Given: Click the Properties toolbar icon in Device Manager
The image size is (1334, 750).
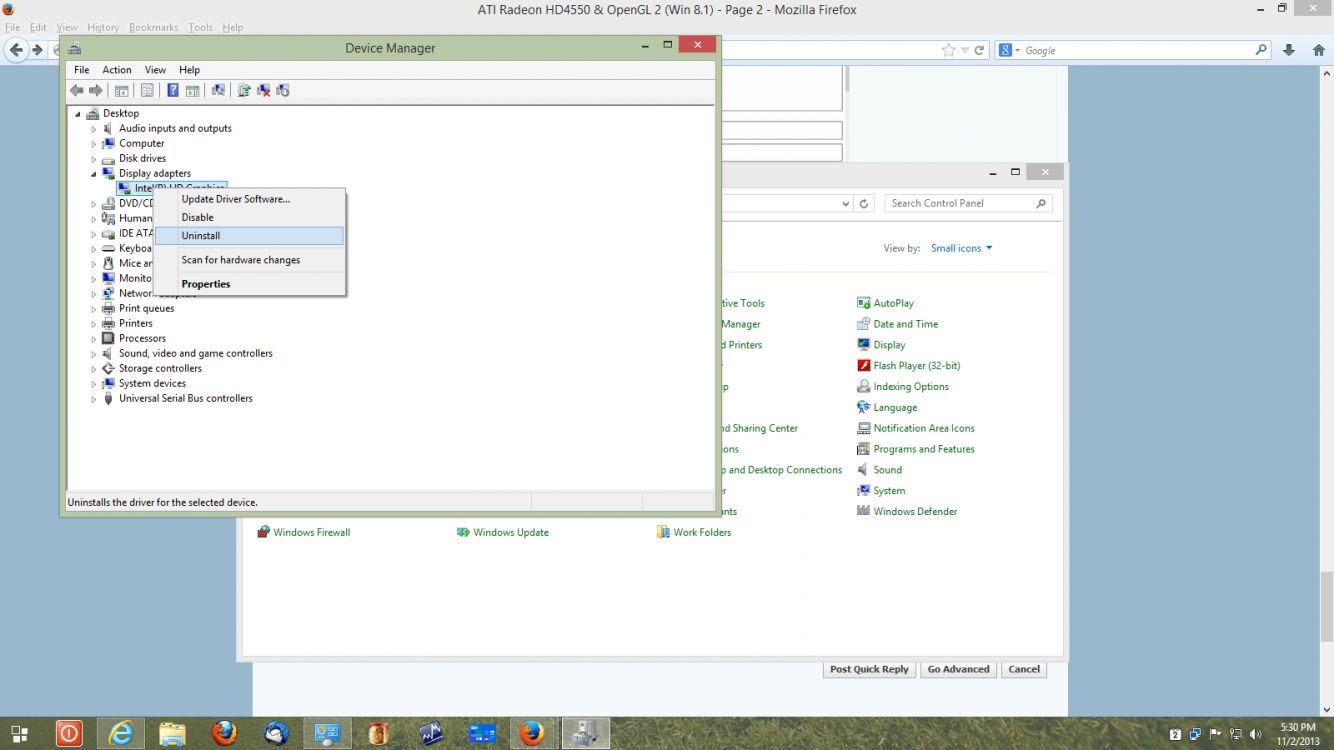Looking at the screenshot, I should [147, 91].
